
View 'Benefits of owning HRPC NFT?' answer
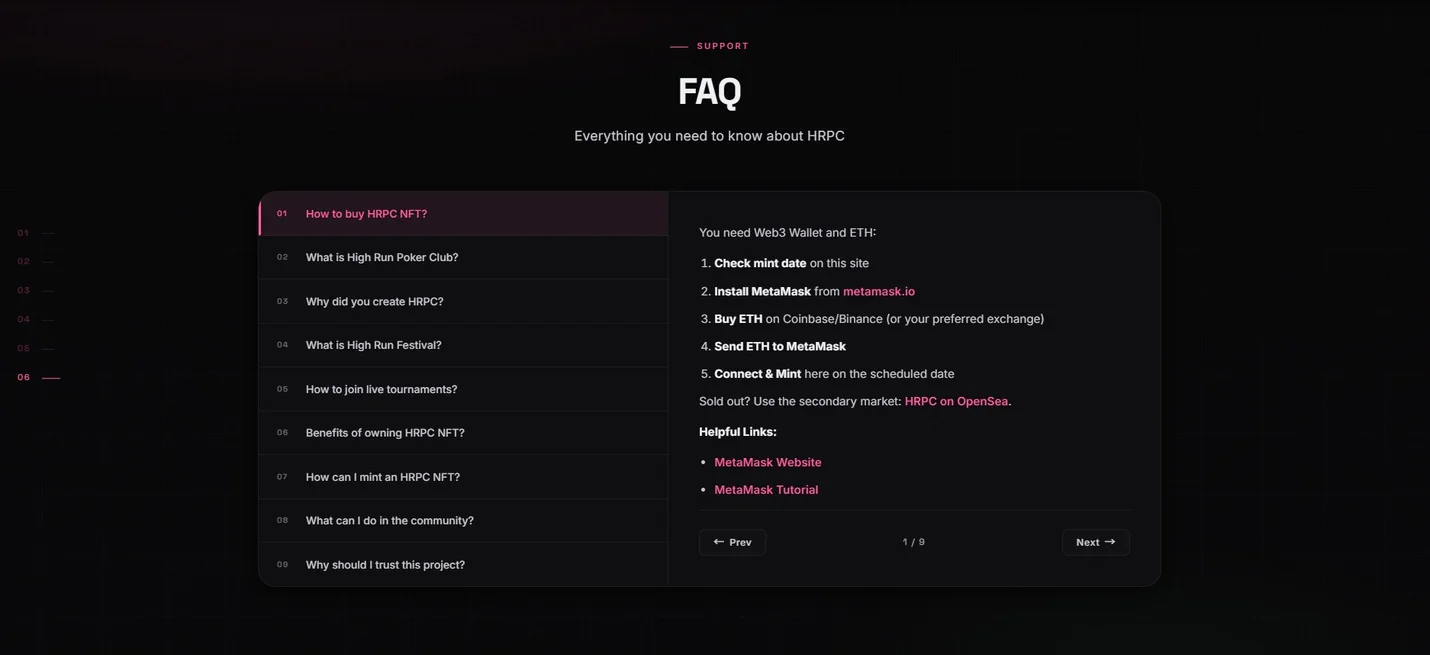pos(463,433)
